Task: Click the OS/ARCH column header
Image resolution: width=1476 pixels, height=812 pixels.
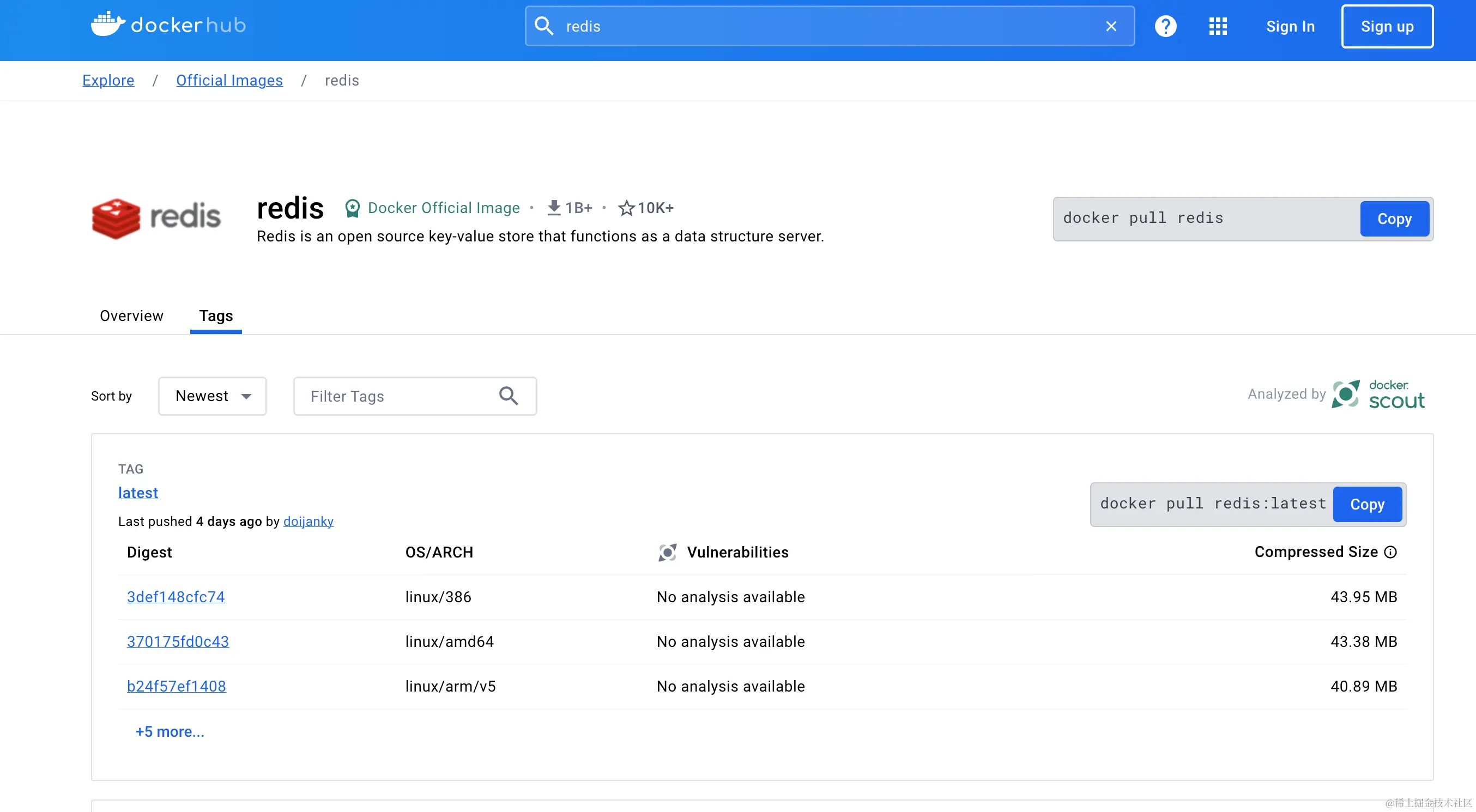Action: pyautogui.click(x=439, y=553)
